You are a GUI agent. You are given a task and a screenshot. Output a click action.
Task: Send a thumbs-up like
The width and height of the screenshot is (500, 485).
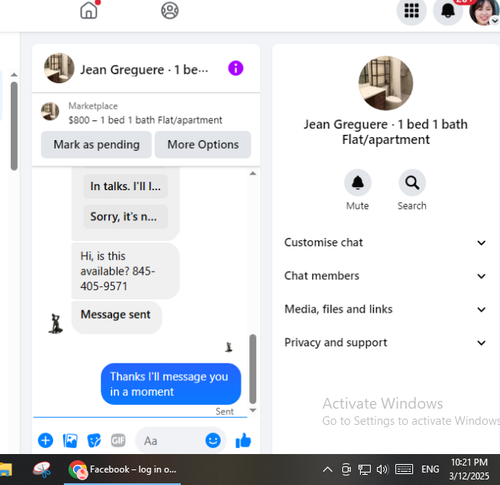point(243,440)
